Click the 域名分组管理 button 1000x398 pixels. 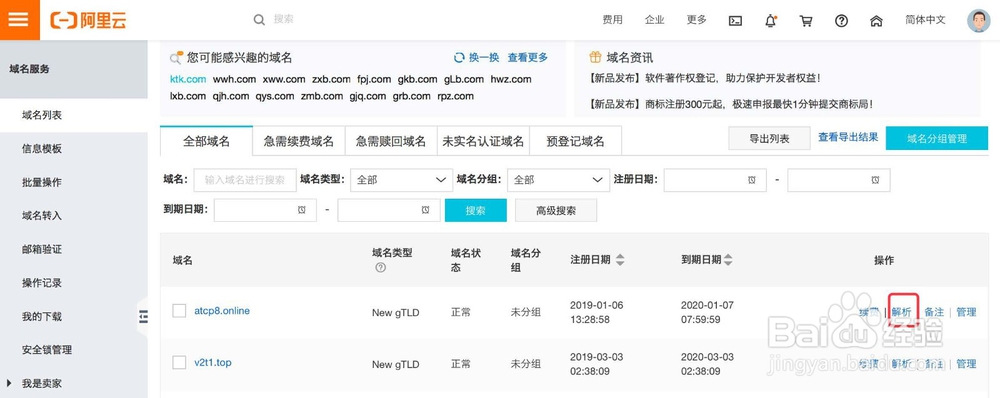click(937, 138)
